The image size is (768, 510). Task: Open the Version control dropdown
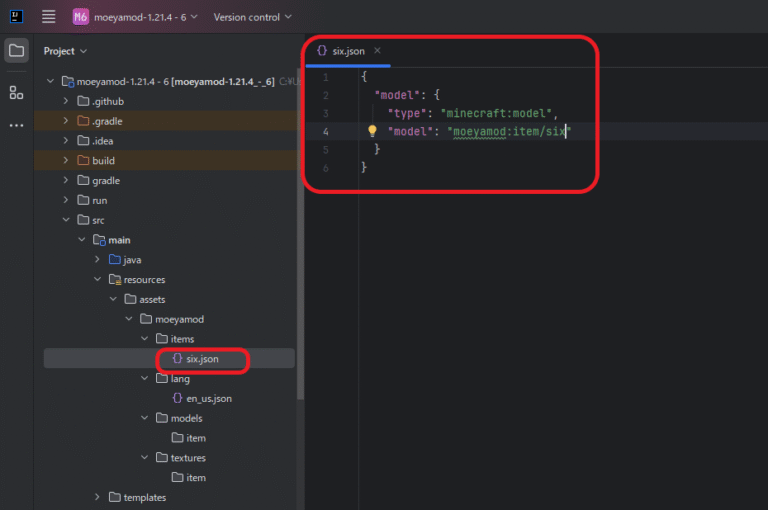coord(252,17)
